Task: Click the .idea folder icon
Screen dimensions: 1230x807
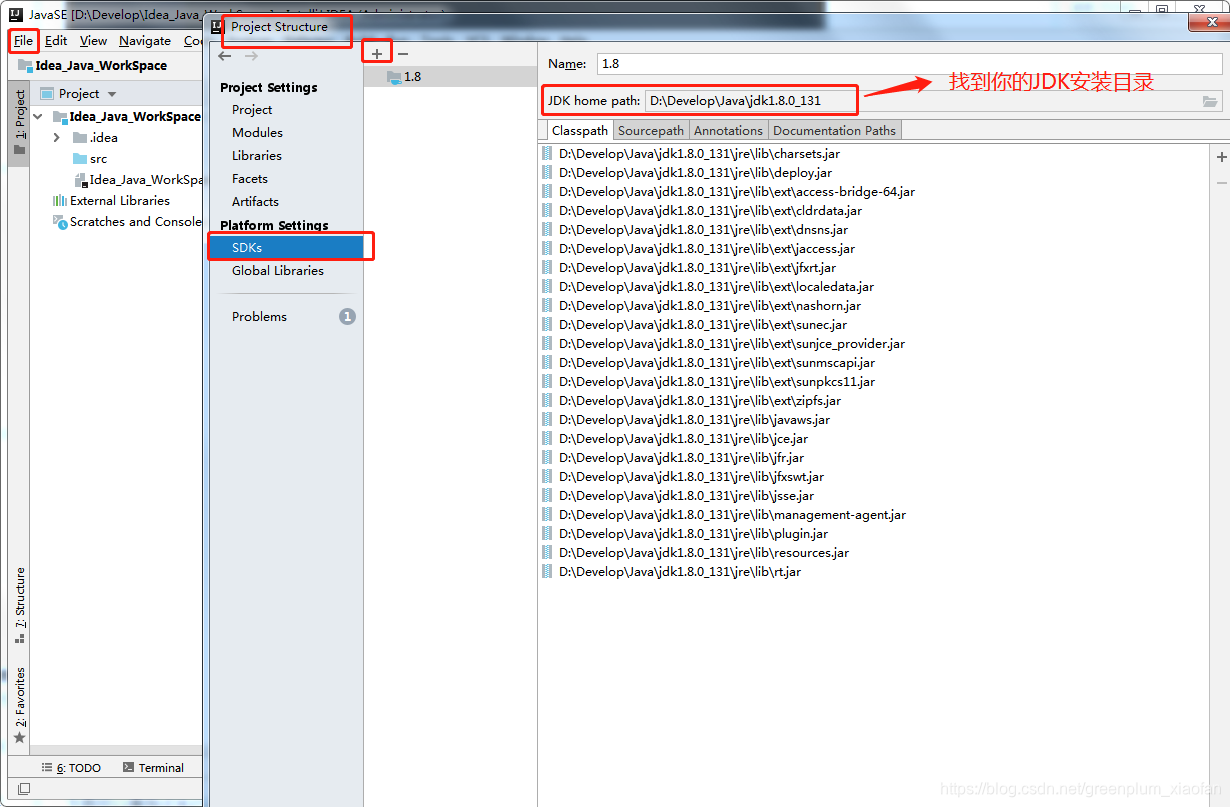Action: pos(80,138)
